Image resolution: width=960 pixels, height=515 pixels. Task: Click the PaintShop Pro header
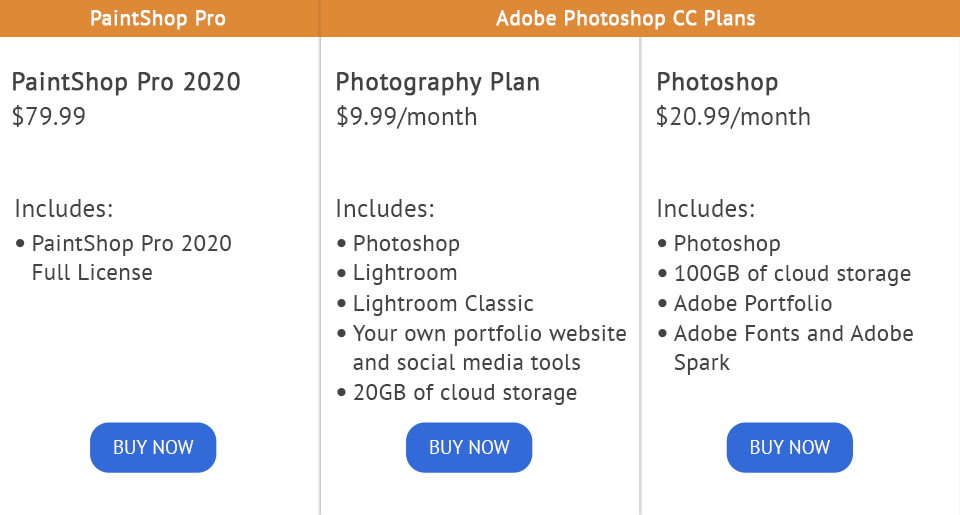click(x=158, y=18)
